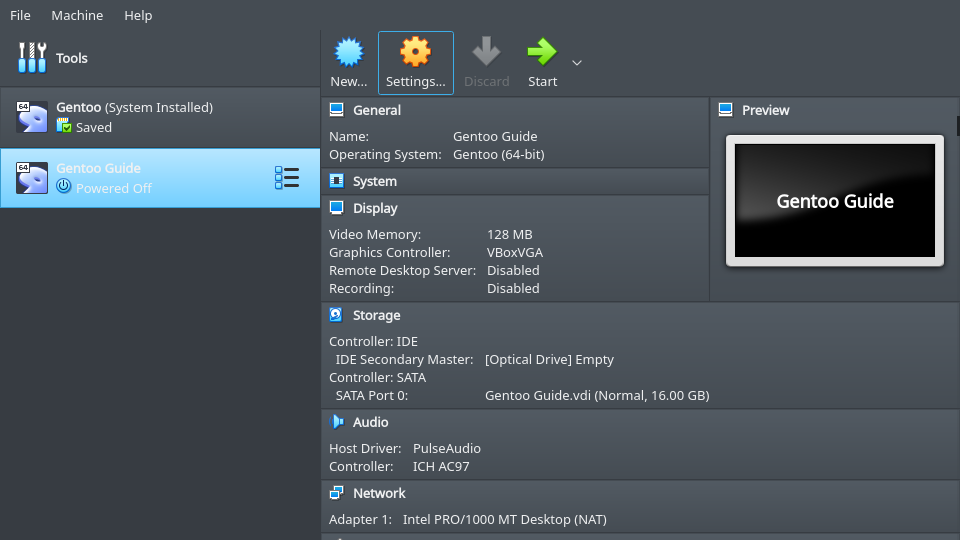Click the New virtual machine icon
The image size is (960, 540).
[x=349, y=52]
